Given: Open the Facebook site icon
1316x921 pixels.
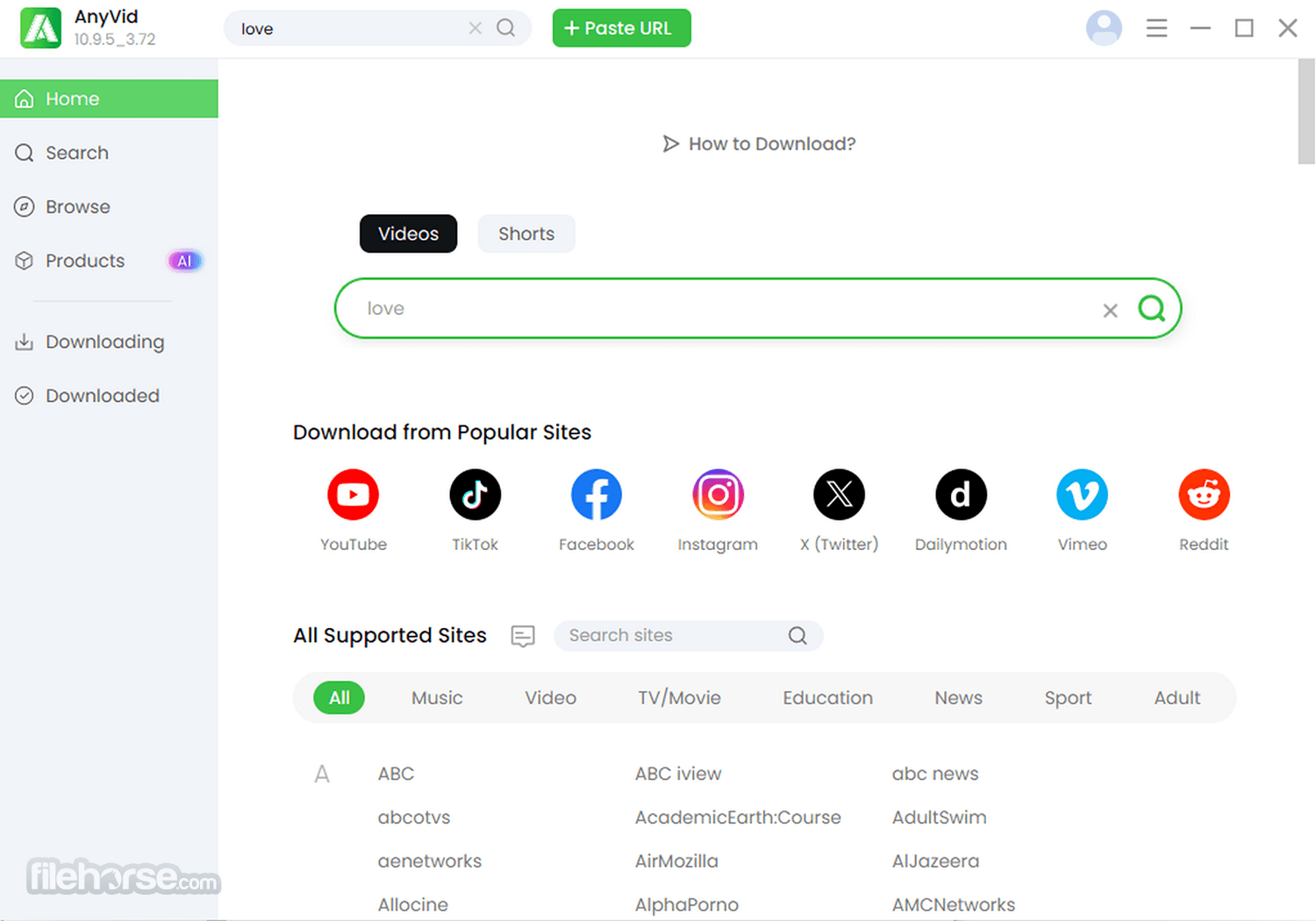Looking at the screenshot, I should point(597,495).
